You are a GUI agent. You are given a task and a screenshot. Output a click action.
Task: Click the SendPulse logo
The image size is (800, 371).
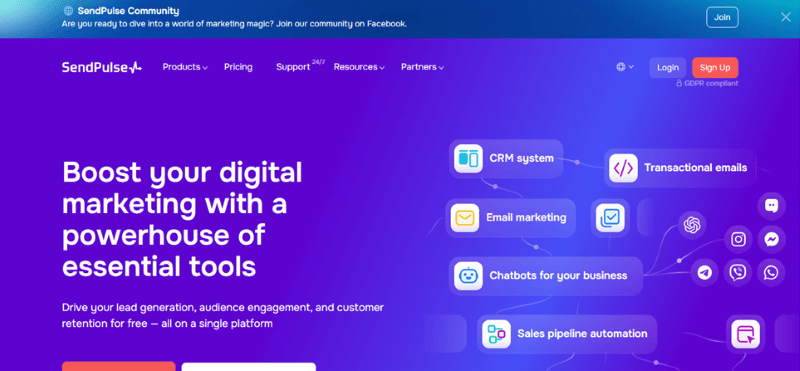point(102,67)
